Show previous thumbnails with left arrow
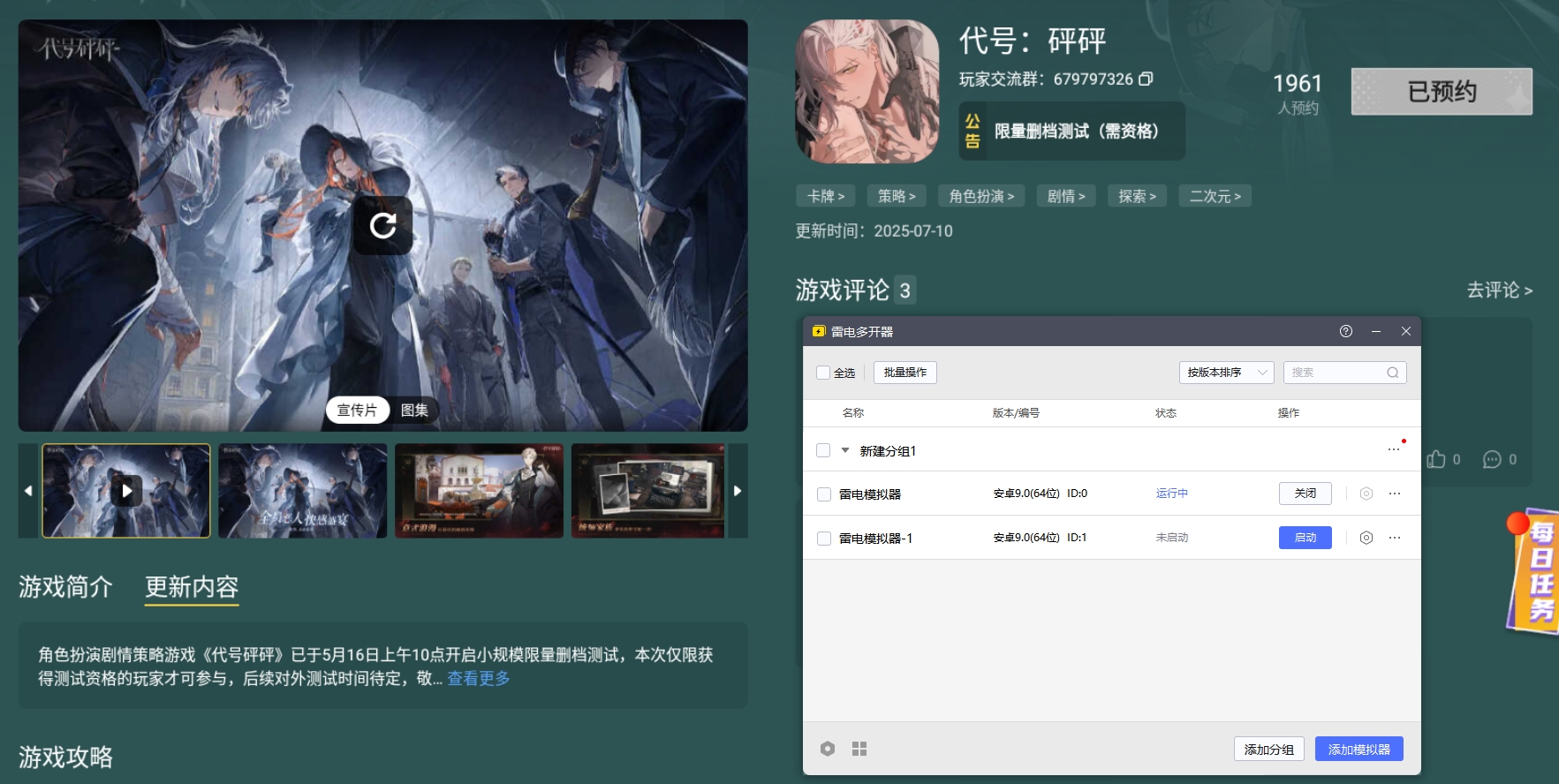 click(28, 491)
